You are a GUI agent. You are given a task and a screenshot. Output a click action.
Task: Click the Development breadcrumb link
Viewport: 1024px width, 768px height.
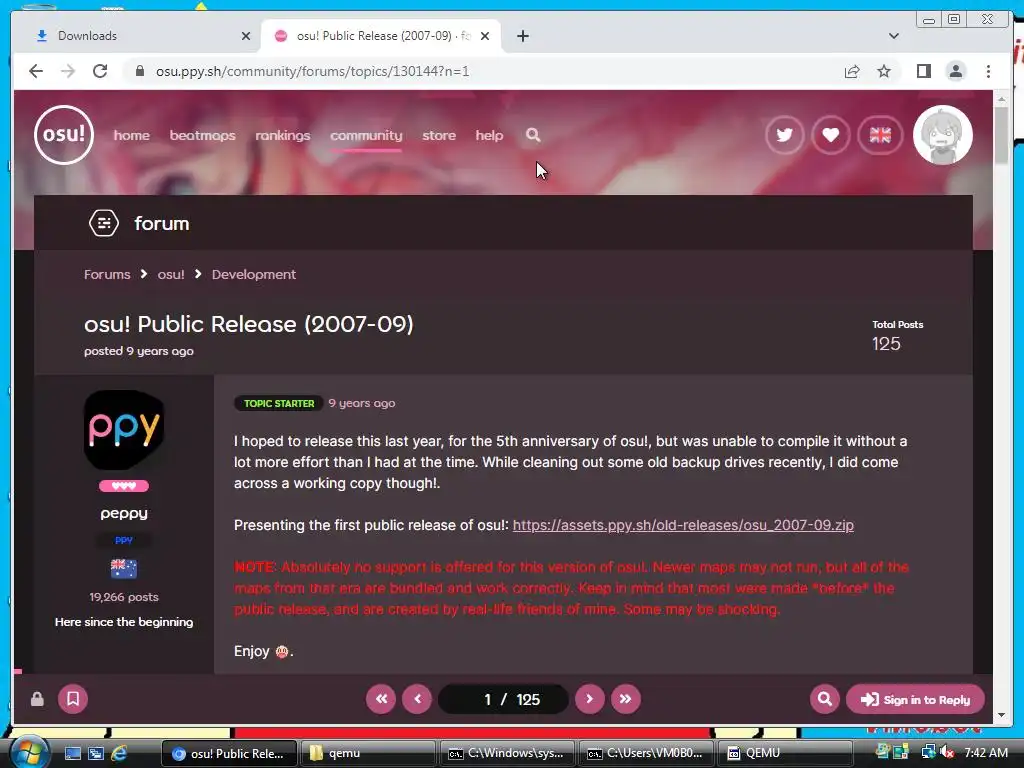253,274
